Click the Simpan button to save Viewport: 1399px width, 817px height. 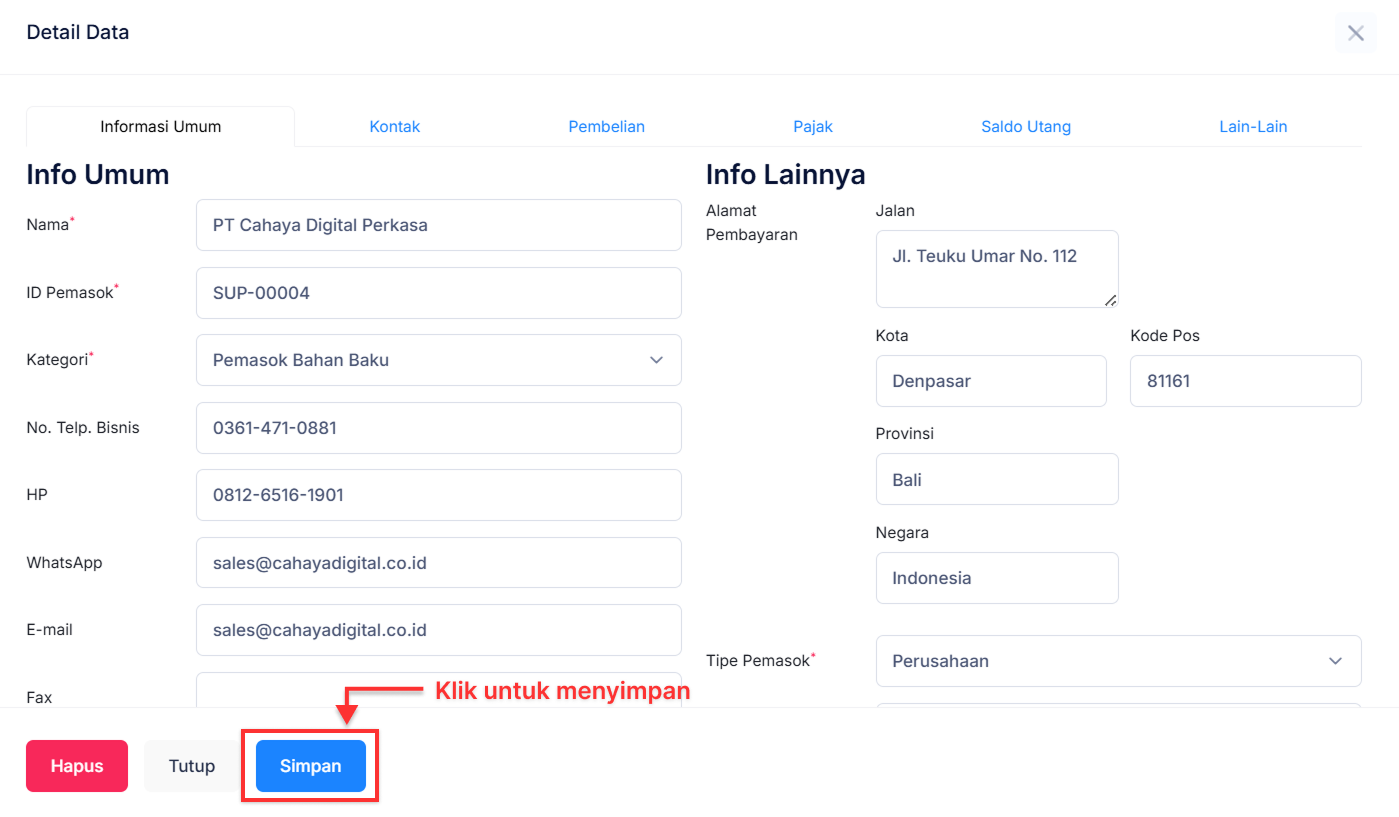310,766
